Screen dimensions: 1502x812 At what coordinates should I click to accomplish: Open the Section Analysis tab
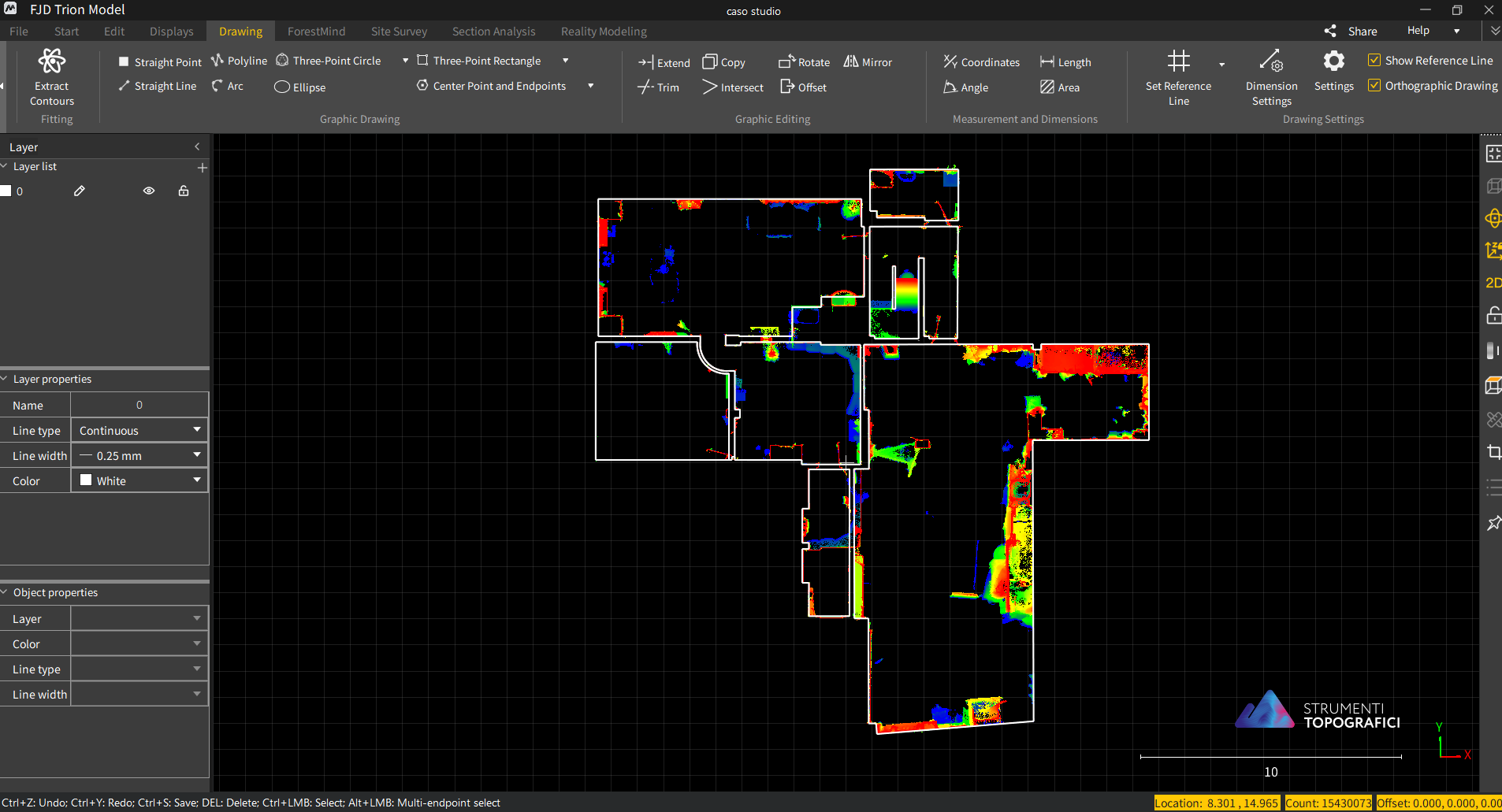[493, 32]
